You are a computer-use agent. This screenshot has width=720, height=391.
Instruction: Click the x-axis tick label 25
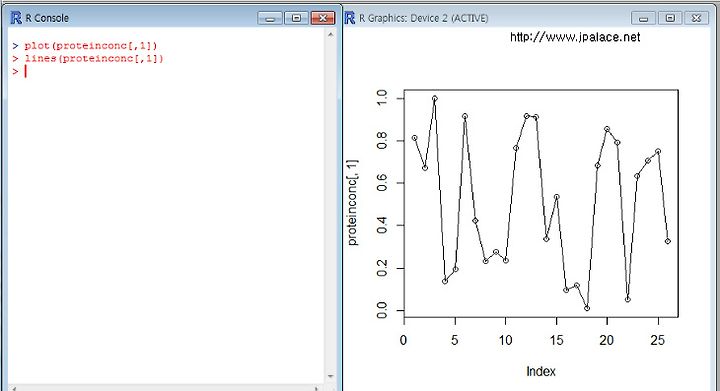click(x=658, y=340)
